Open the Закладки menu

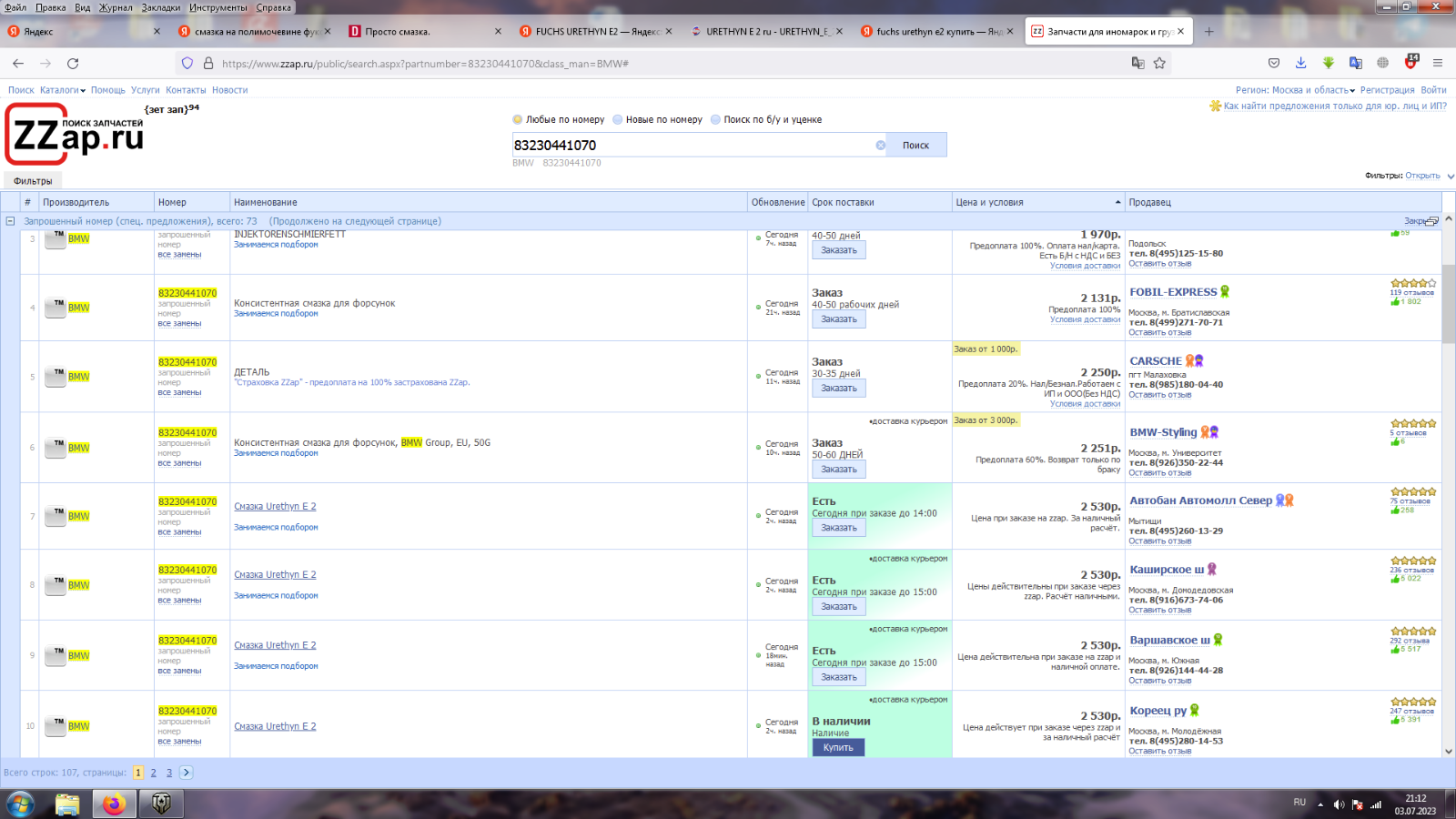click(161, 7)
